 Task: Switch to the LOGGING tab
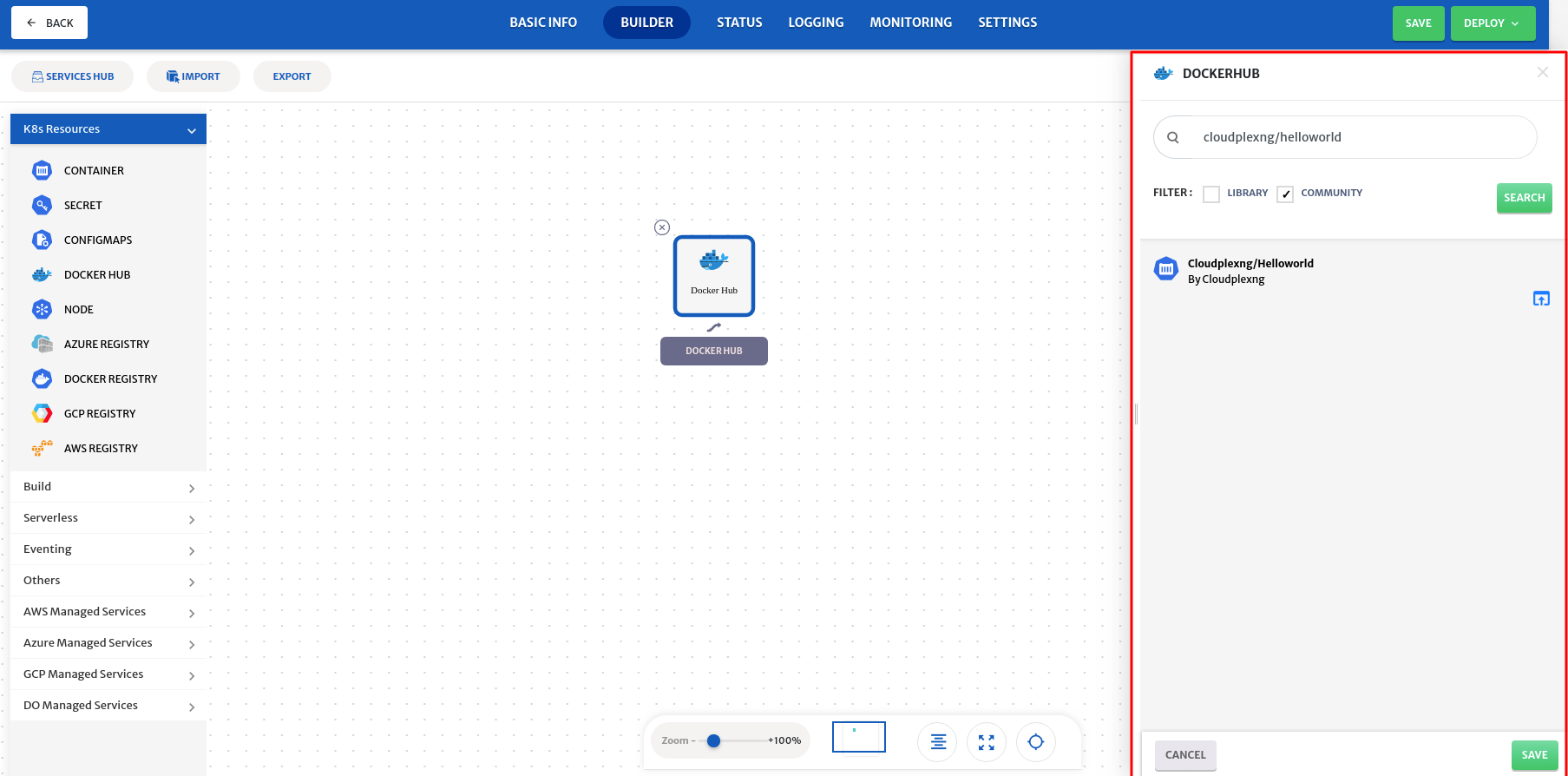[816, 23]
